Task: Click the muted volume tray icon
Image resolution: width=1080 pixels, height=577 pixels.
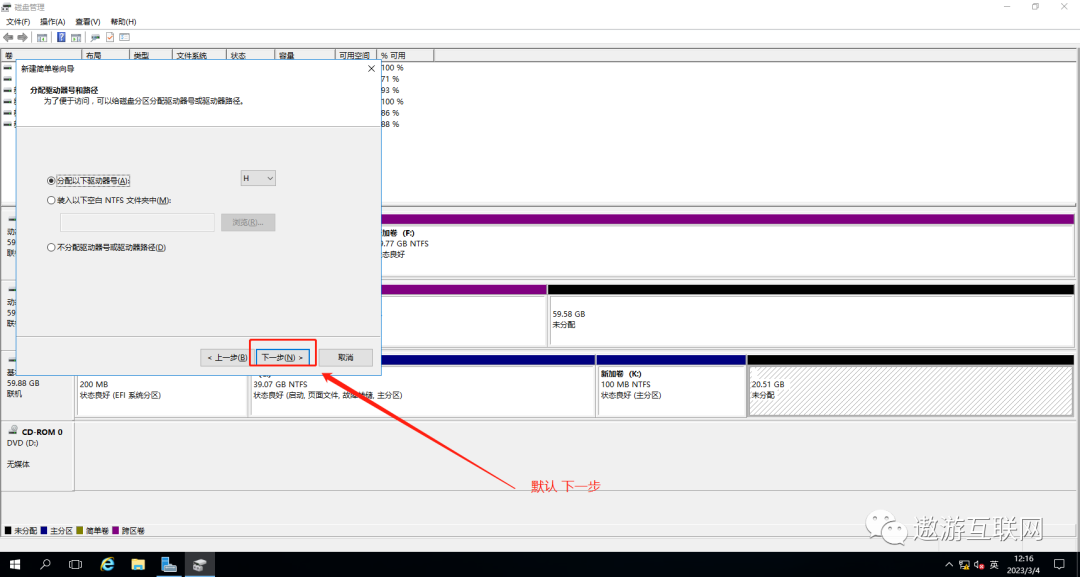Action: click(x=979, y=565)
